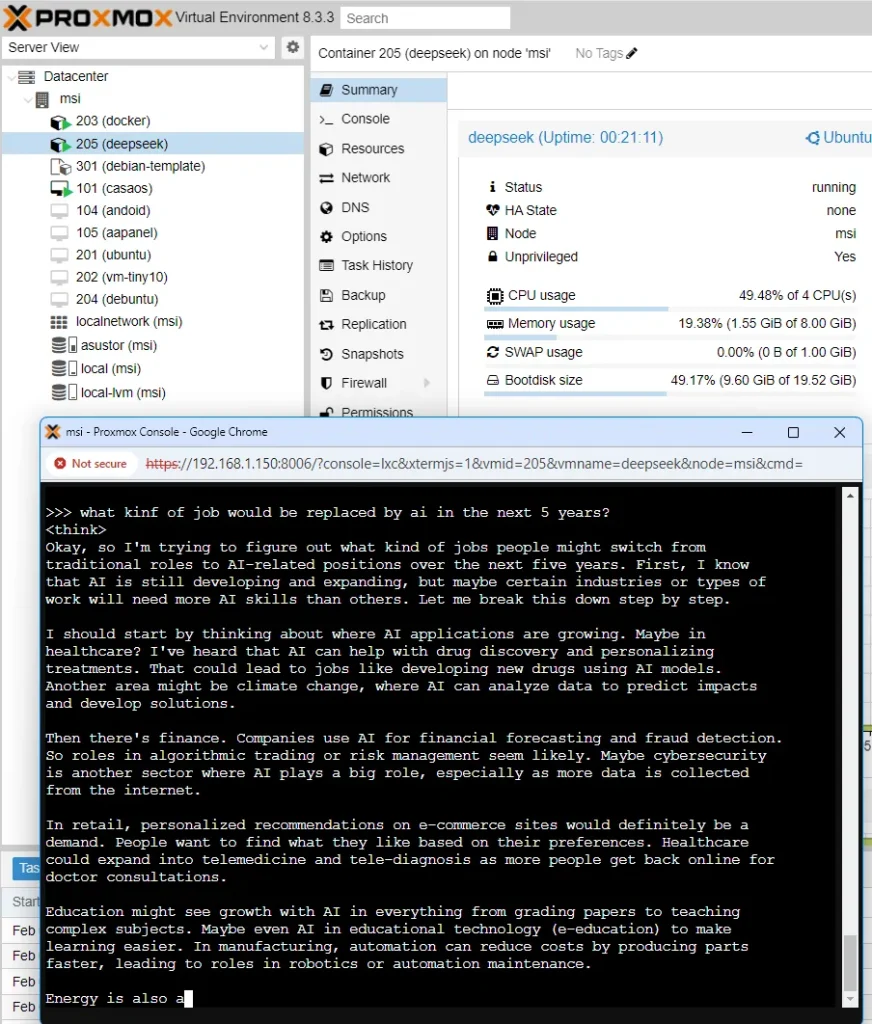Expand the Firewall submenu arrow
This screenshot has width=872, height=1024.
pyautogui.click(x=427, y=383)
